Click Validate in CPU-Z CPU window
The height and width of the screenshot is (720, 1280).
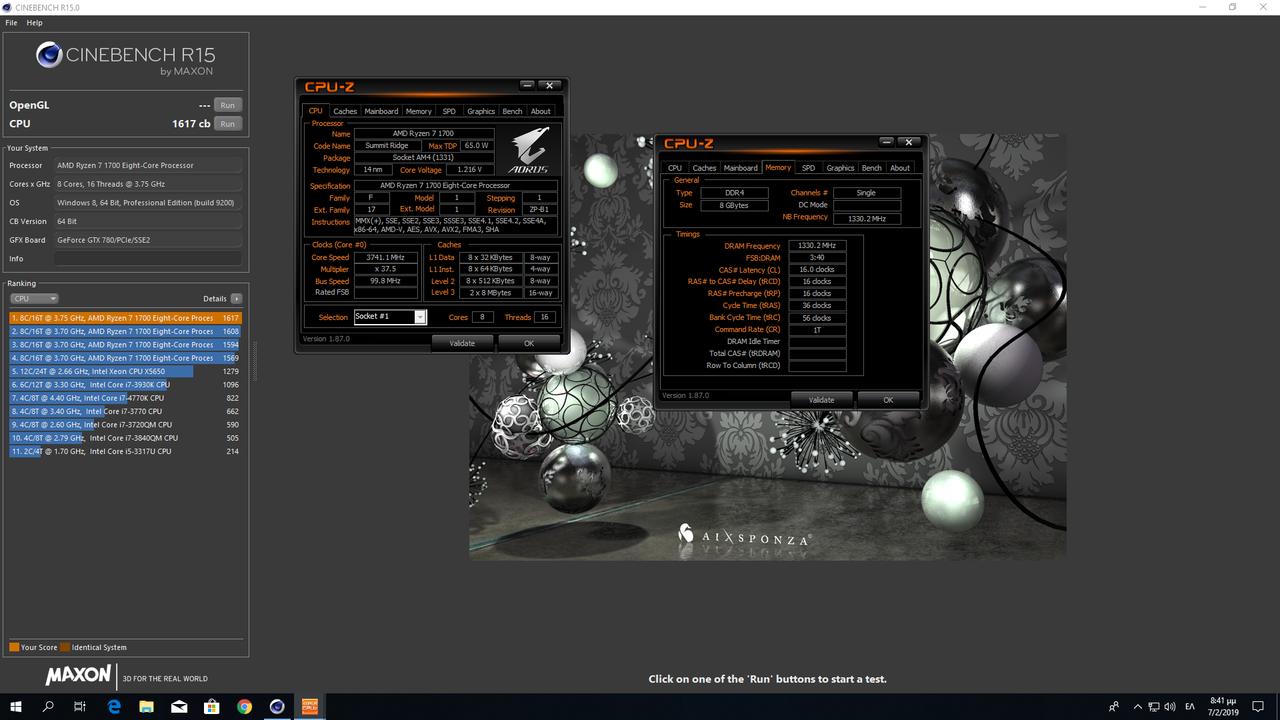(x=462, y=343)
